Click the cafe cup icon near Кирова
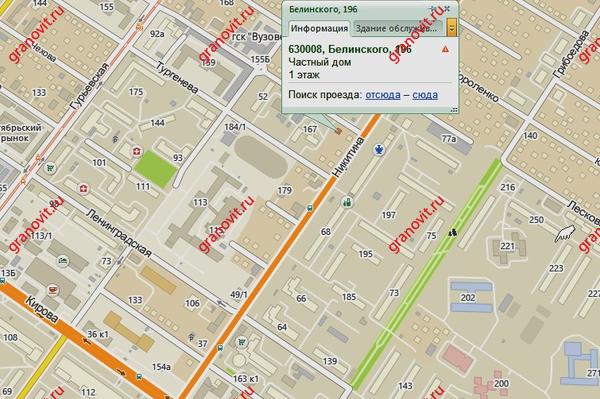Viewport: 600px width, 399px height. tap(53, 290)
